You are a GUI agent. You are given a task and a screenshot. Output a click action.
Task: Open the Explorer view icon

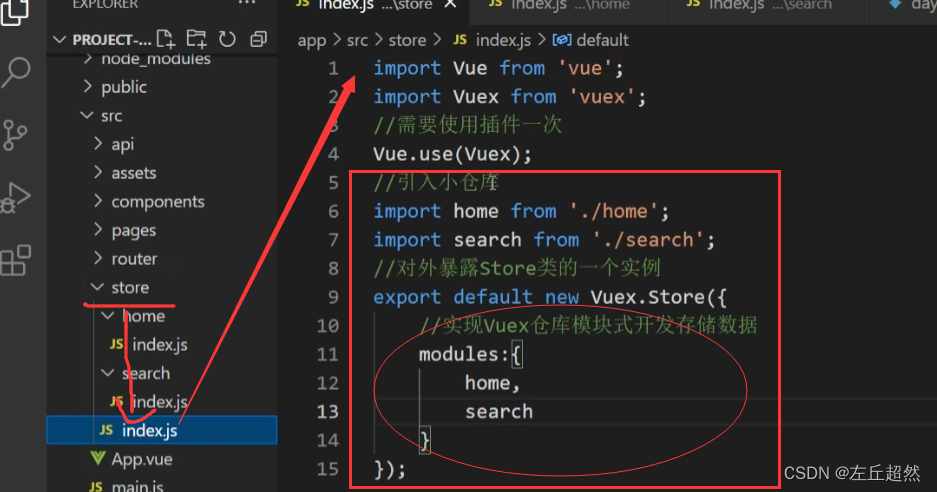point(14,12)
